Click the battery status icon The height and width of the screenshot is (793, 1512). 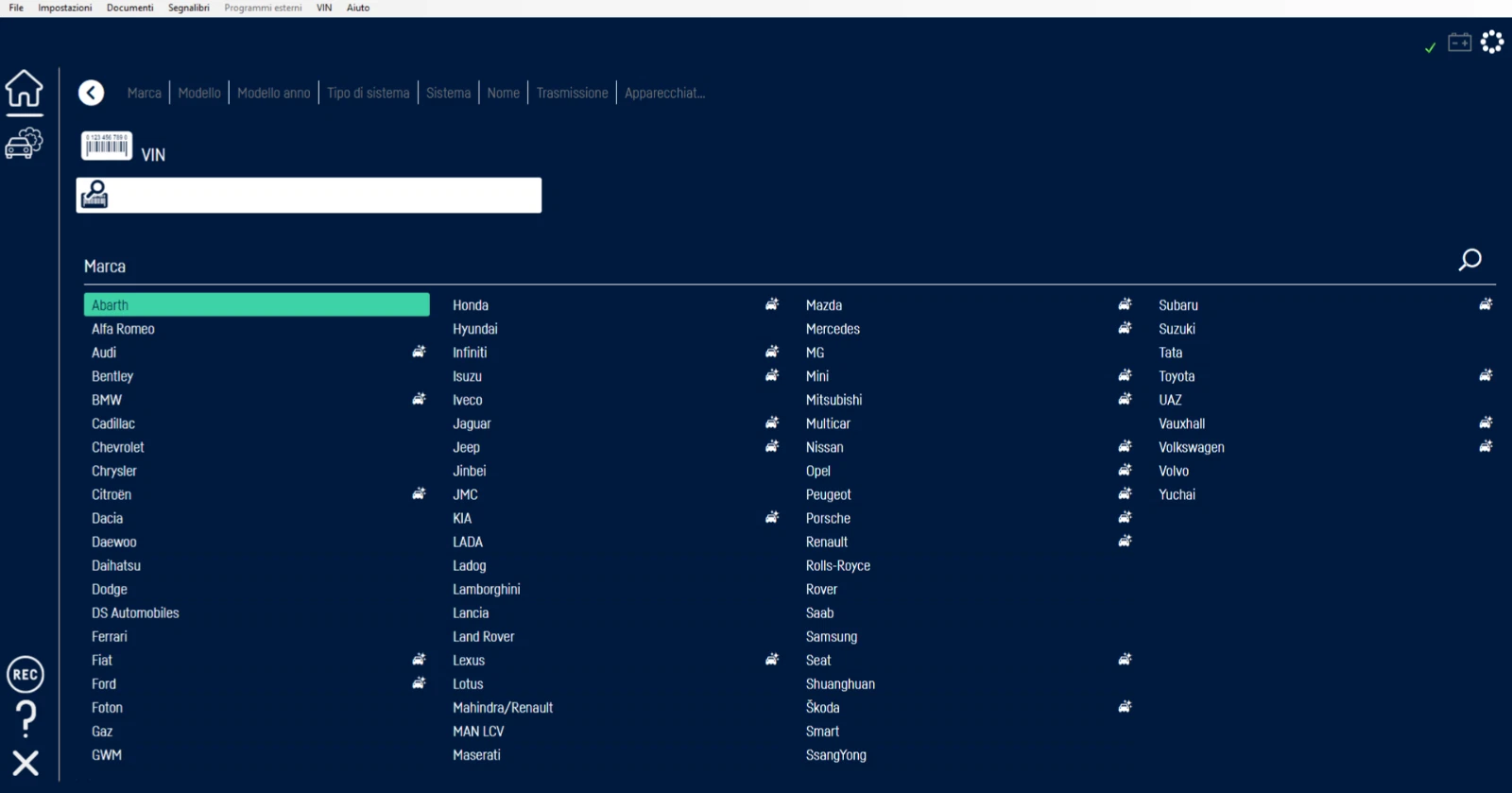[x=1460, y=43]
